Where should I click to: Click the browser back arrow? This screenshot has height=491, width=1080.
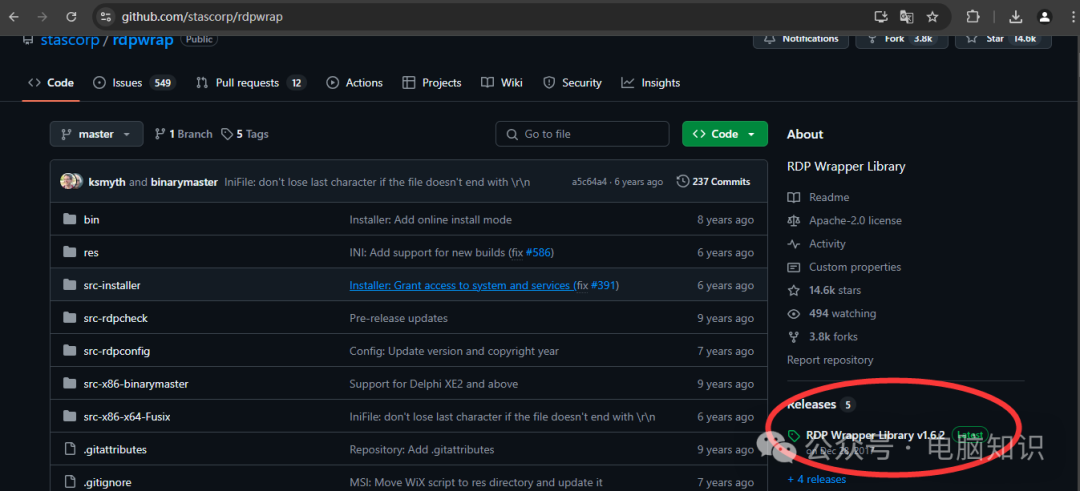(x=14, y=17)
